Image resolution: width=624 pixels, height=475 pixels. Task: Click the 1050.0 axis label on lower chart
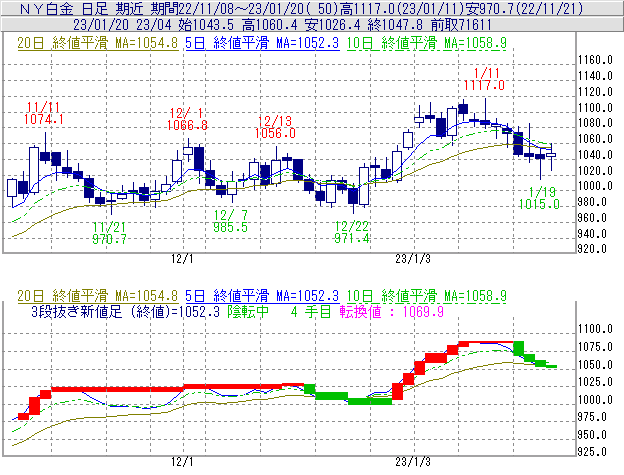coord(595,364)
